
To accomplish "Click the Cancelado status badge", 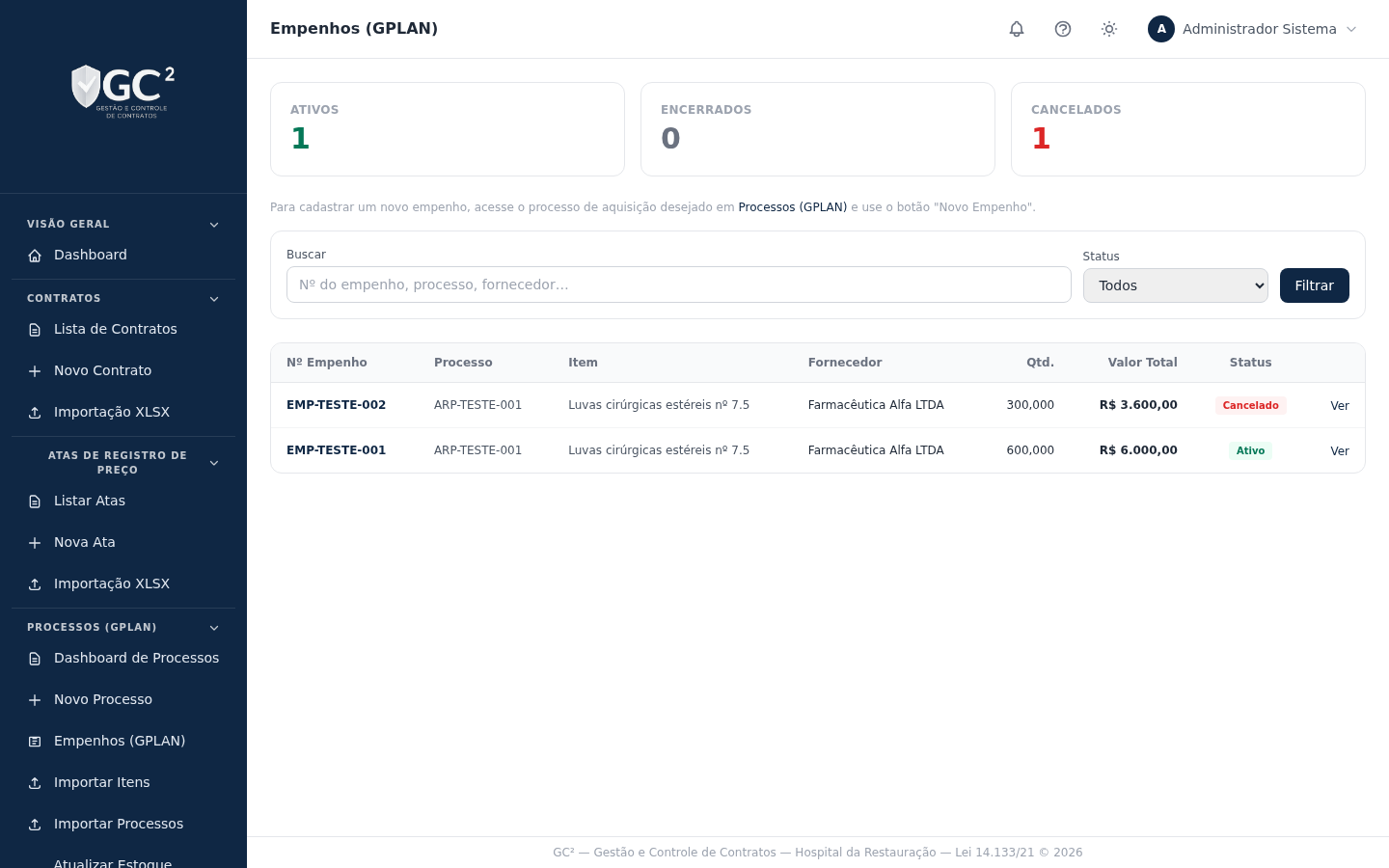I will click(1250, 405).
